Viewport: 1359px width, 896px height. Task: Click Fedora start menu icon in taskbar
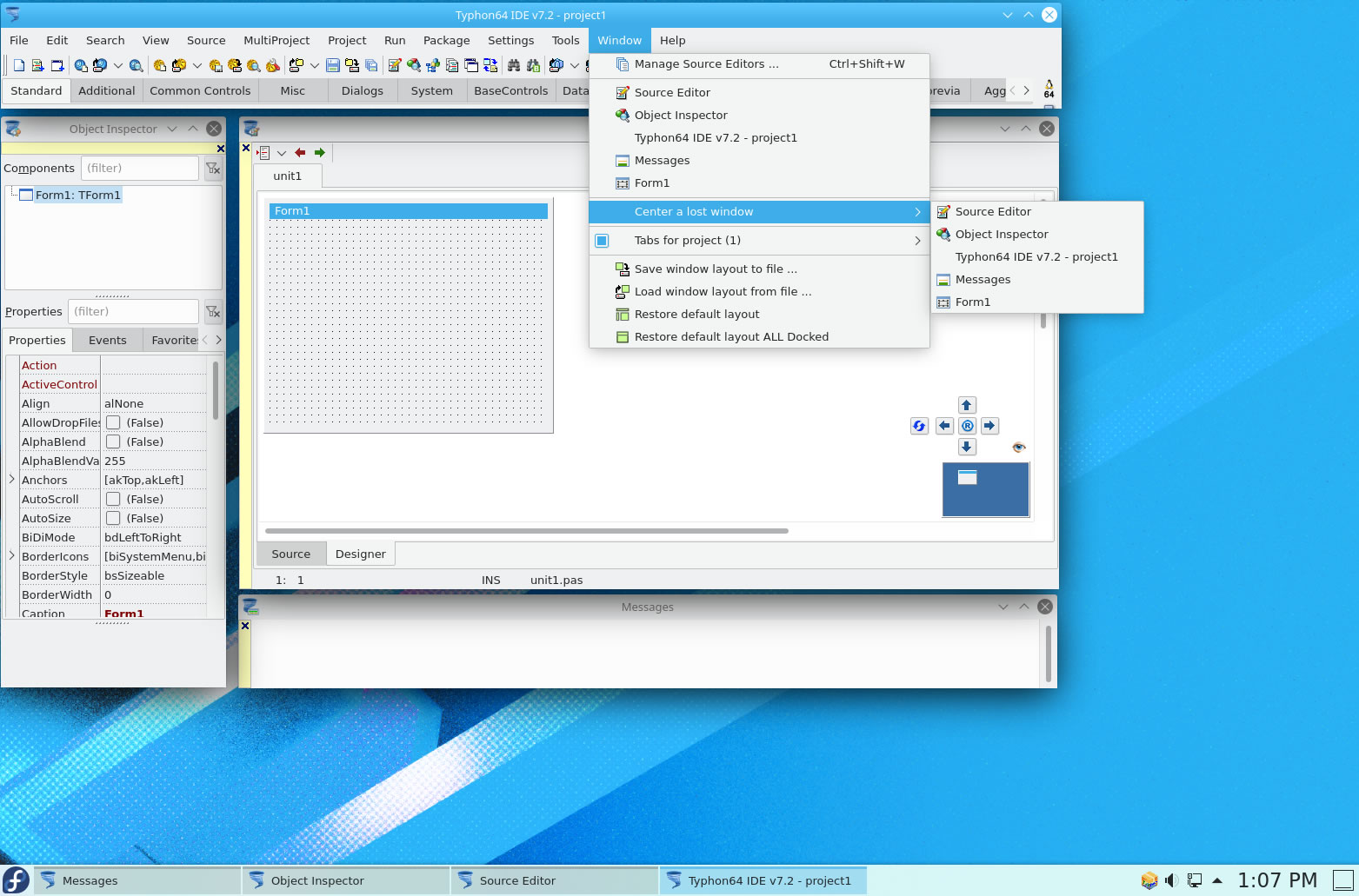tap(16, 880)
